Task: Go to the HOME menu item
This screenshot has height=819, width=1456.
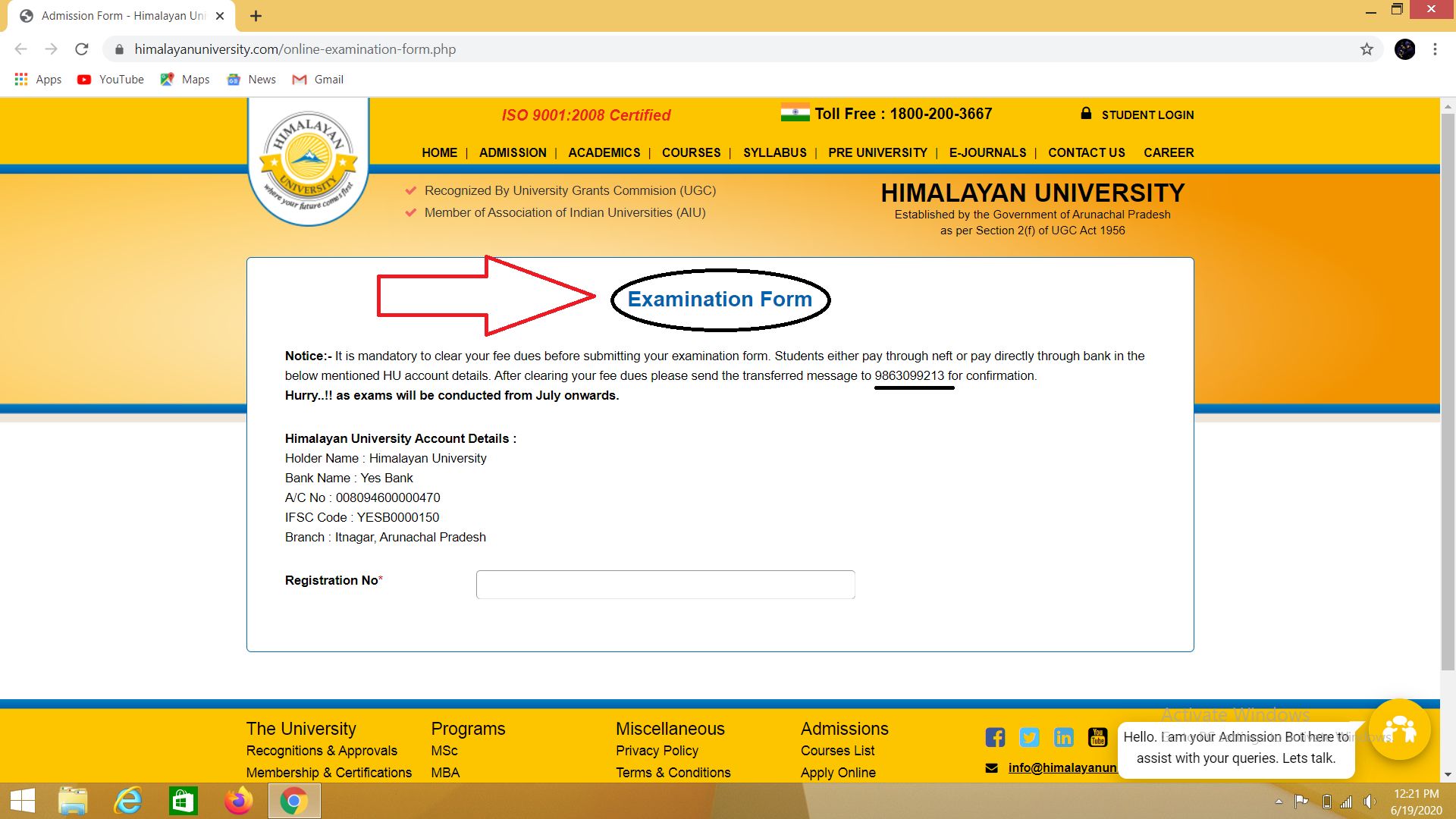Action: [440, 152]
